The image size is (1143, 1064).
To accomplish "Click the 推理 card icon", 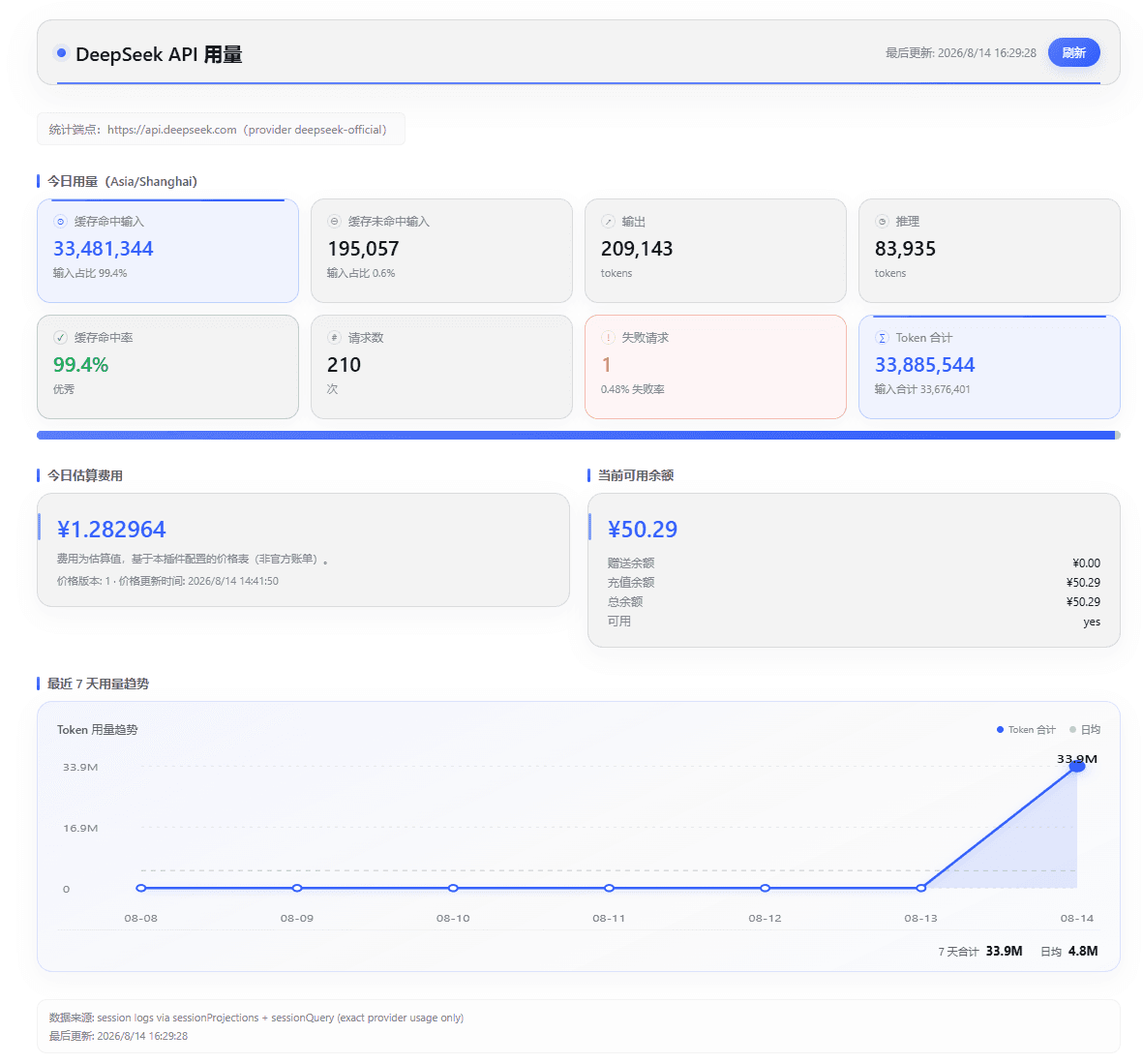I will click(x=882, y=222).
